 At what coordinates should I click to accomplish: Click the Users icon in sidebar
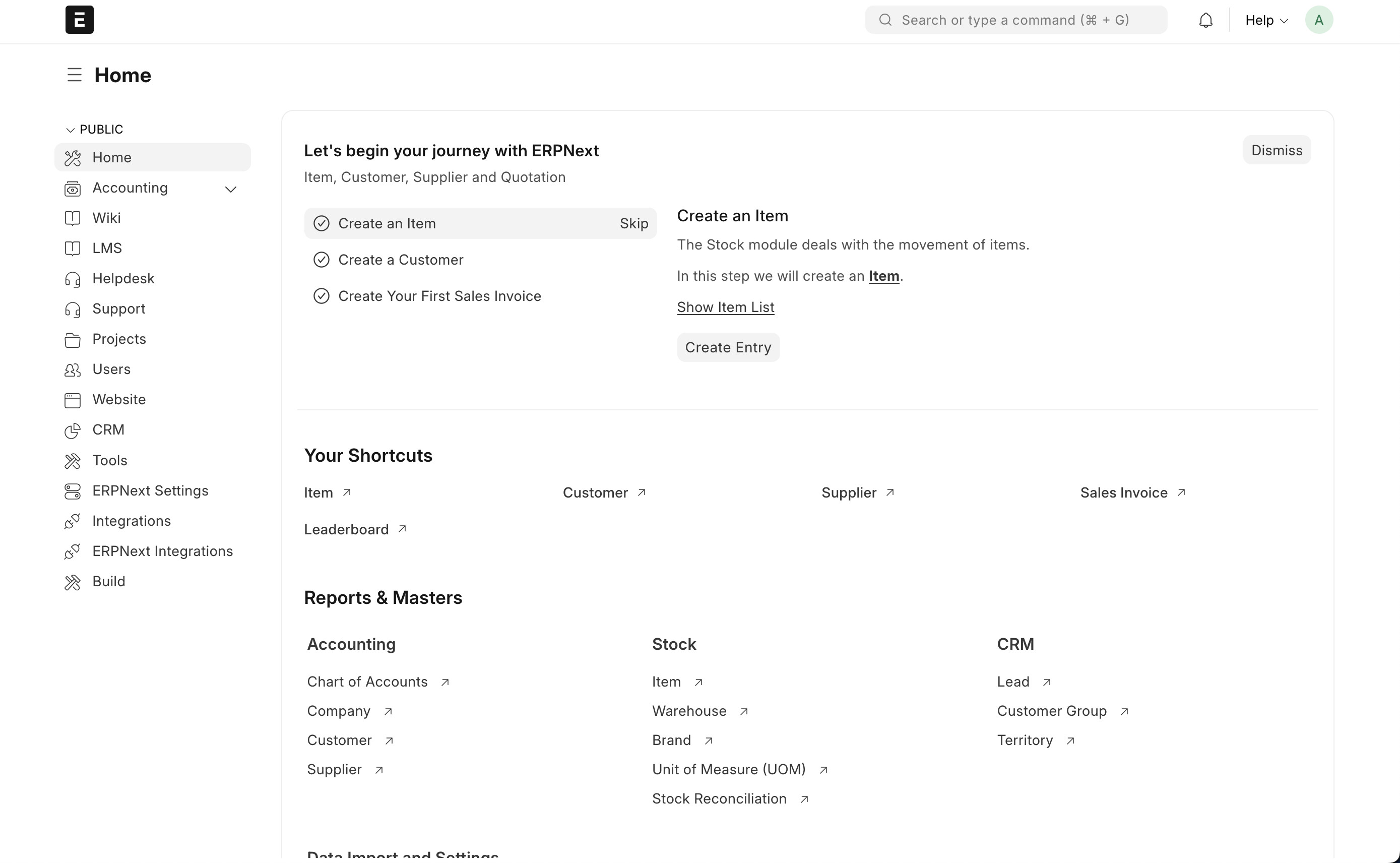73,370
